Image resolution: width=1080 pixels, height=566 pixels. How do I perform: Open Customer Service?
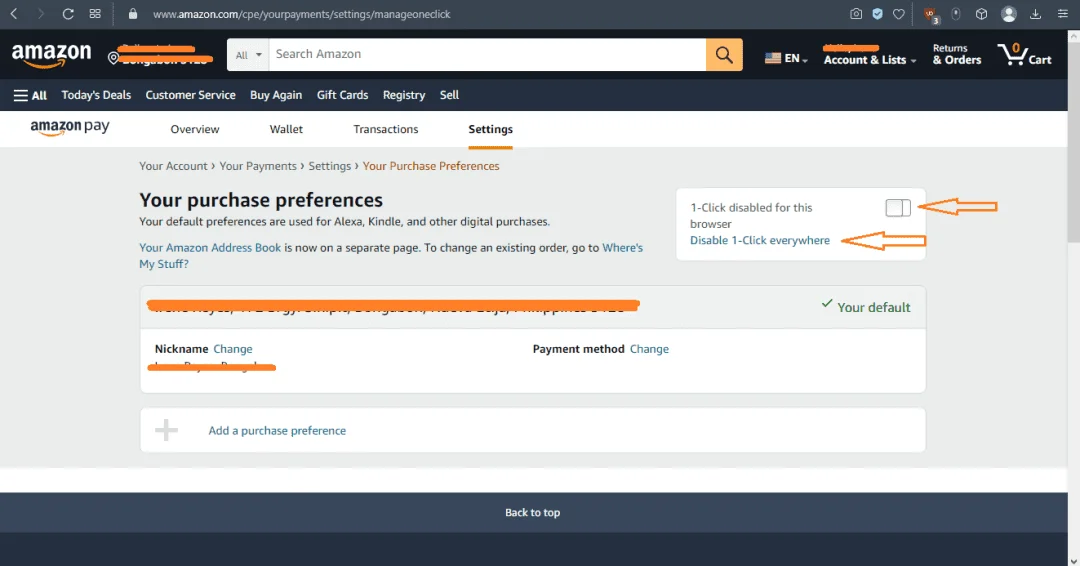tap(190, 95)
